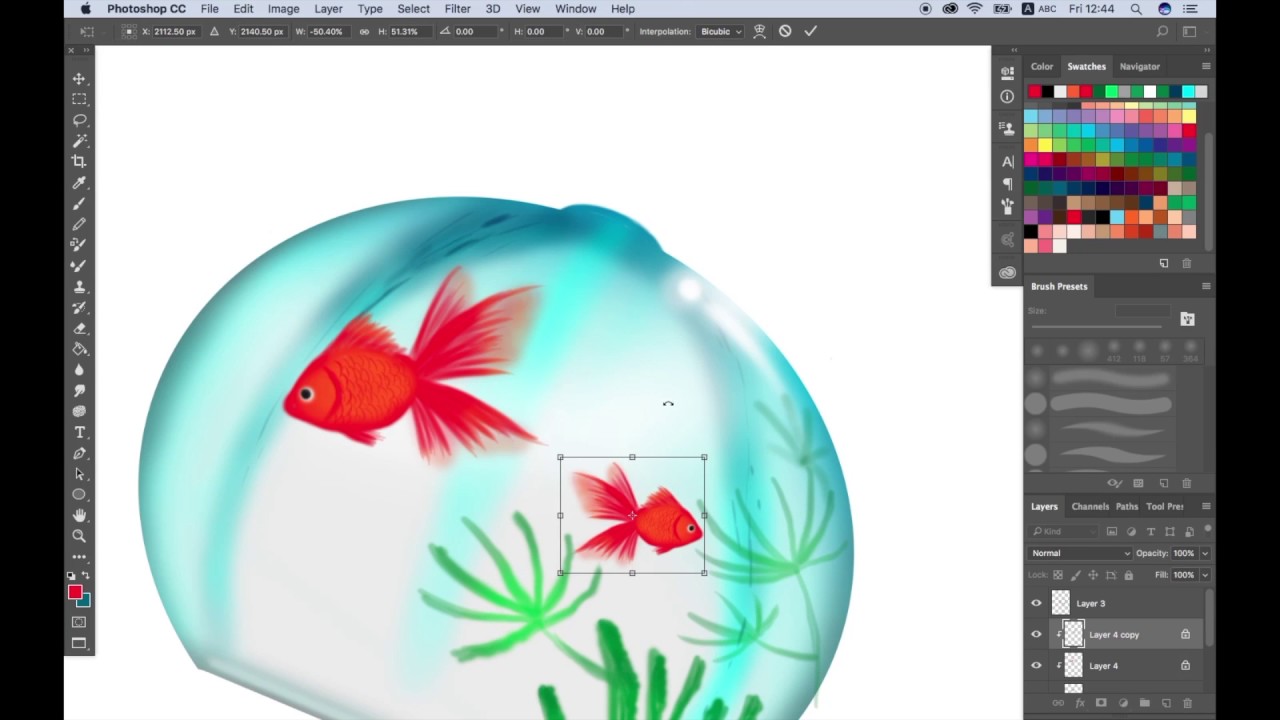The height and width of the screenshot is (720, 1280).
Task: Select the Hand tool
Action: pos(79,515)
